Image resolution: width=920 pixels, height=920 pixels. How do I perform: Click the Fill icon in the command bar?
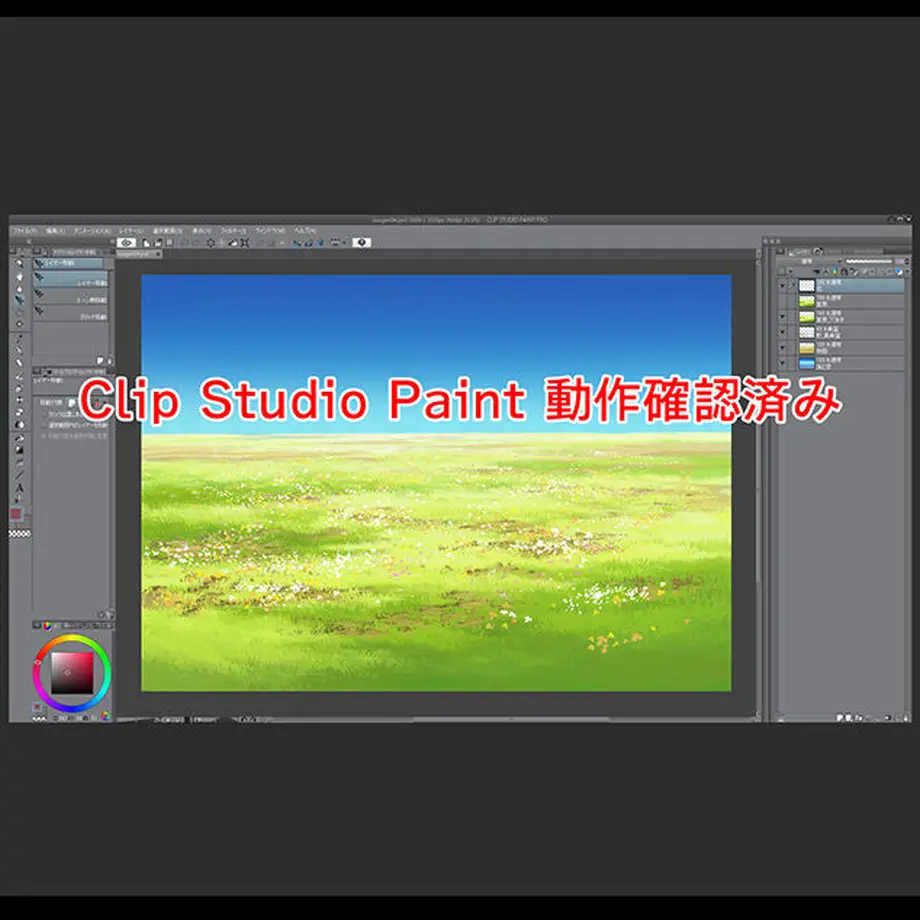tap(232, 242)
